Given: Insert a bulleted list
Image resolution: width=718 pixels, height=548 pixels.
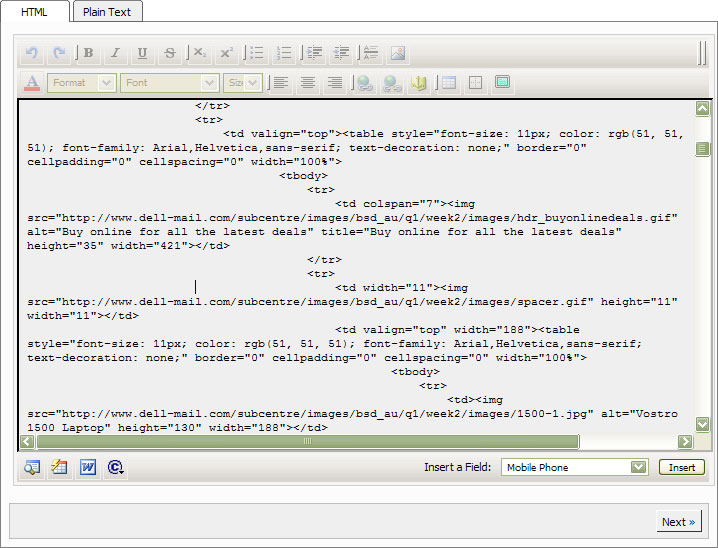Looking at the screenshot, I should coord(256,53).
